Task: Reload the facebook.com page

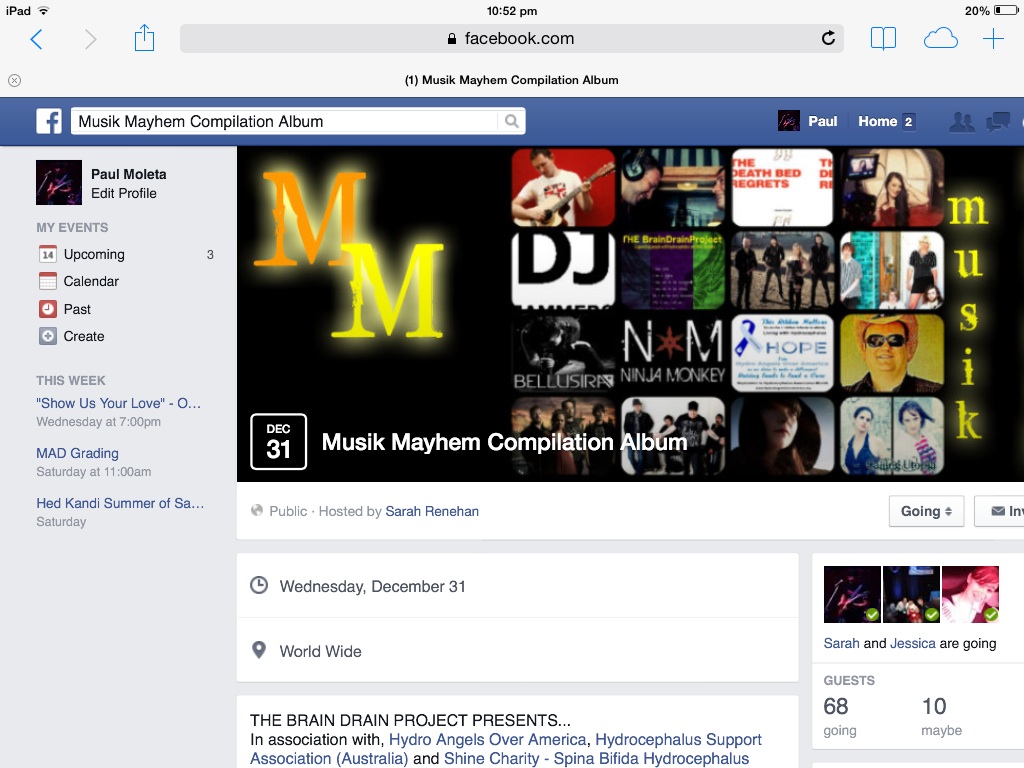Action: (x=828, y=39)
